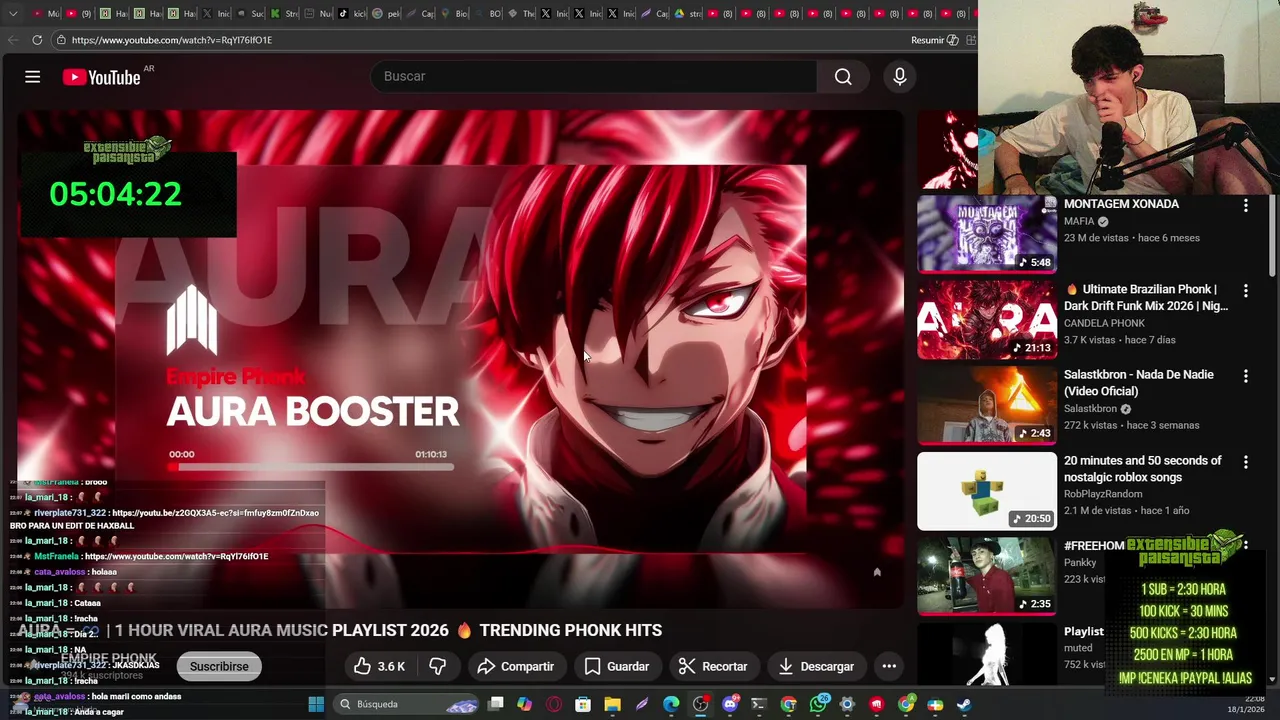Screen dimensions: 1280x720
Task: Click the magnifier search button
Action: point(843,77)
